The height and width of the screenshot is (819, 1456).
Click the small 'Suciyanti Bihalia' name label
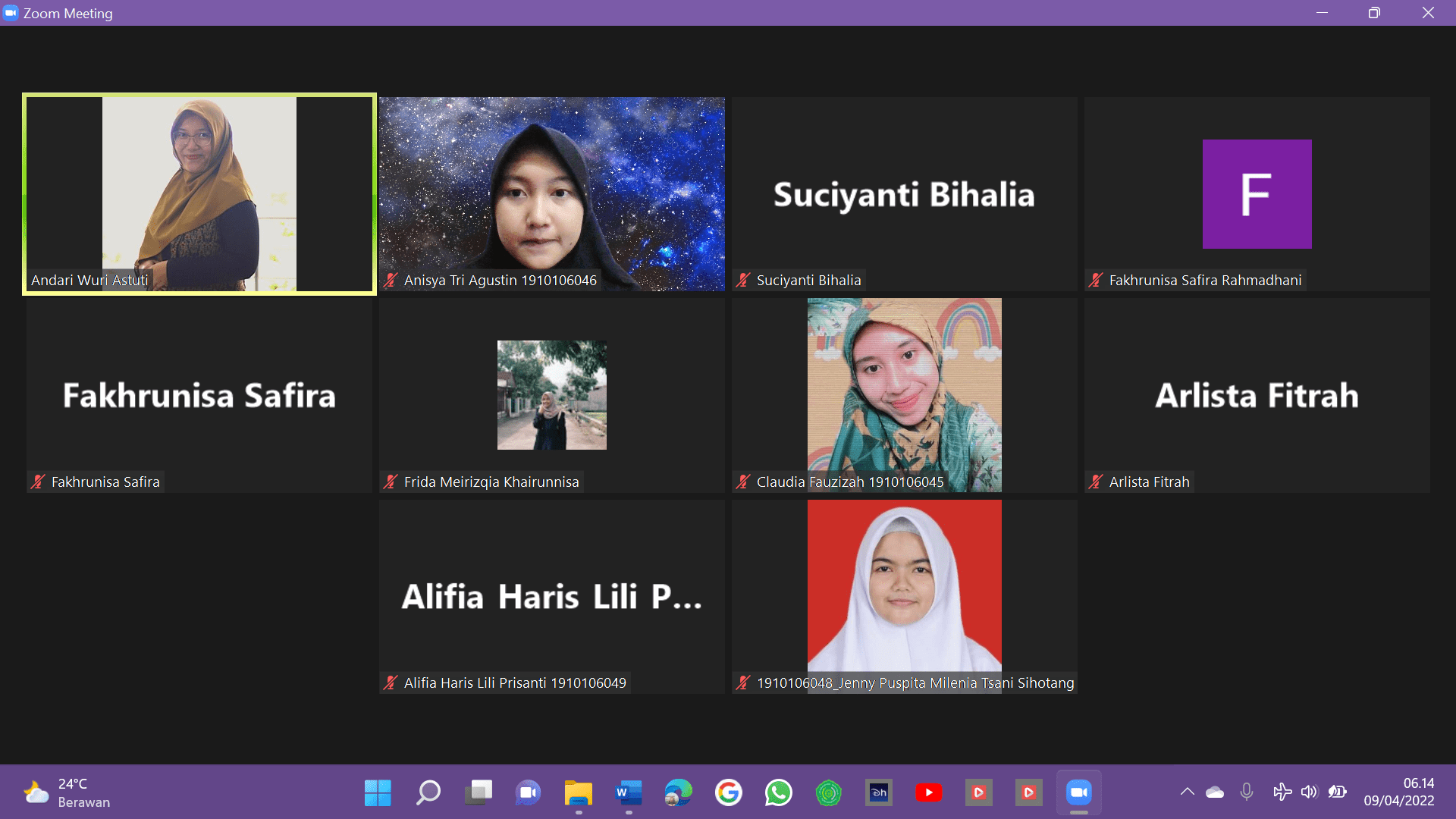tap(809, 281)
